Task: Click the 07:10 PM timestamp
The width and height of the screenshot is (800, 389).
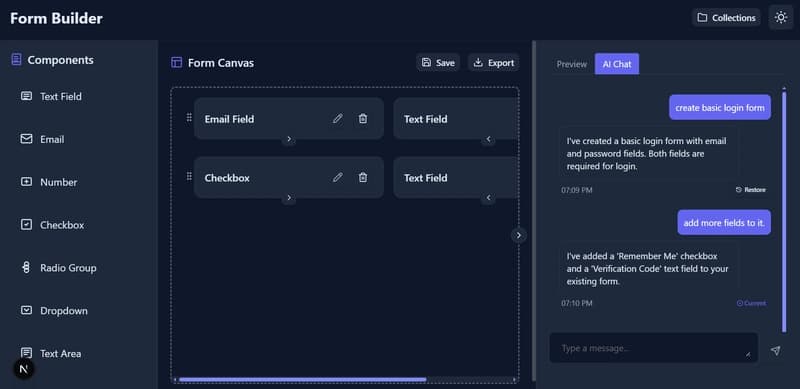Action: [x=577, y=303]
